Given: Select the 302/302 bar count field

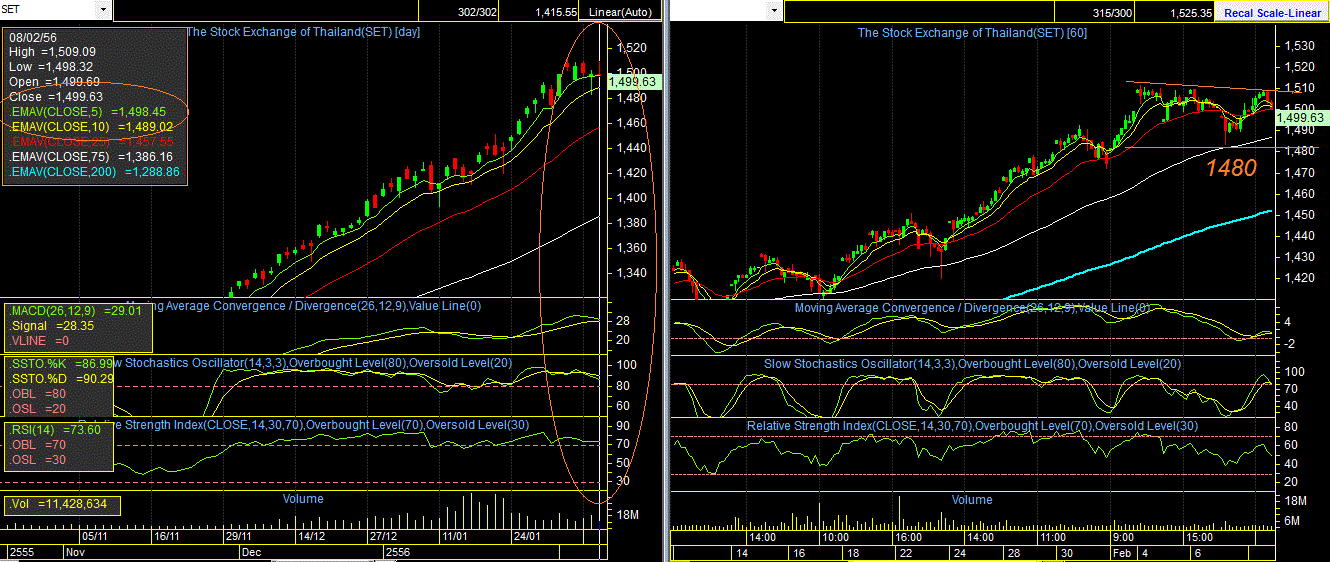Looking at the screenshot, I should (476, 12).
